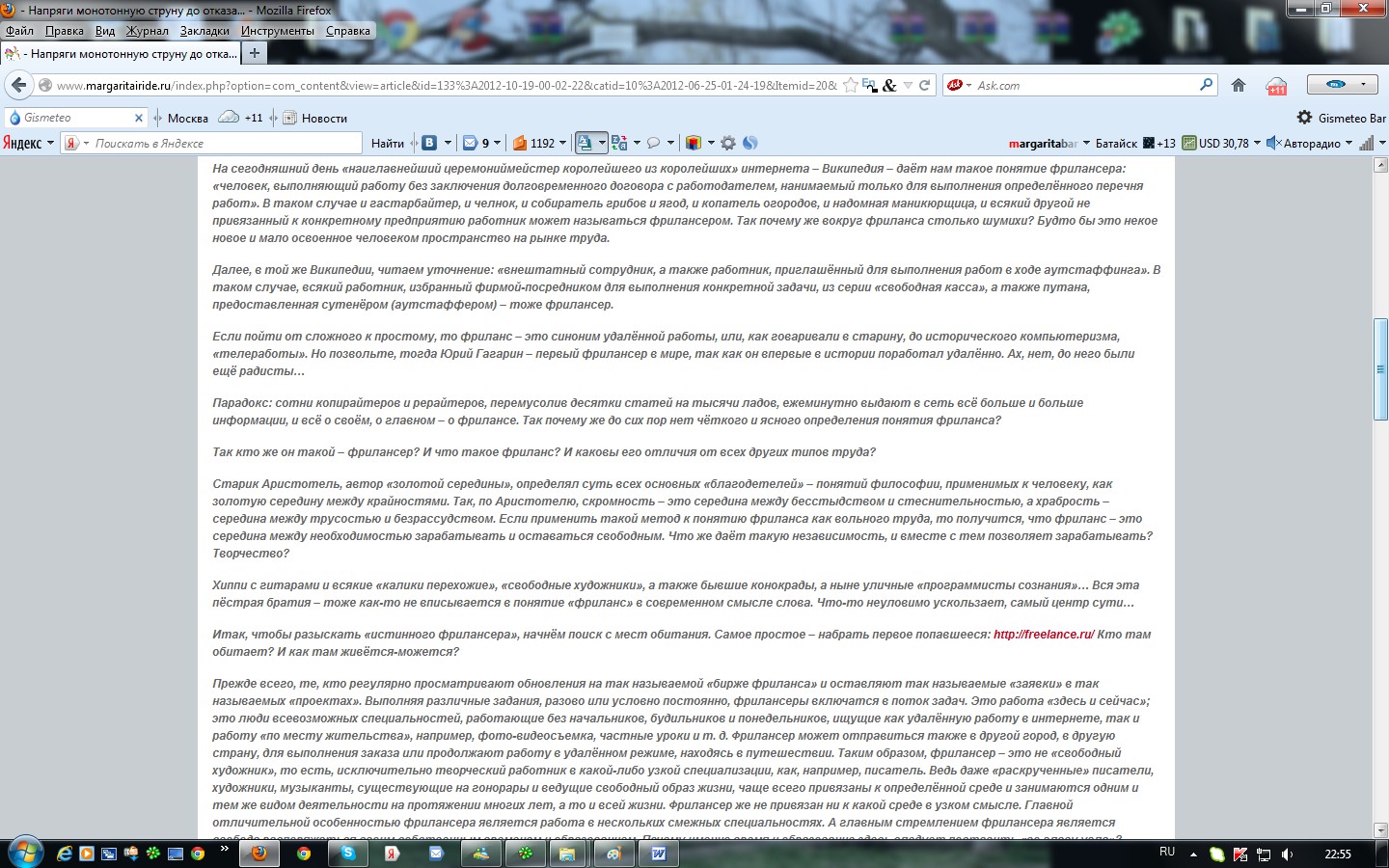Mute or unmute the Авторадио speaker icon
The width and height of the screenshot is (1389, 868).
click(1273, 143)
